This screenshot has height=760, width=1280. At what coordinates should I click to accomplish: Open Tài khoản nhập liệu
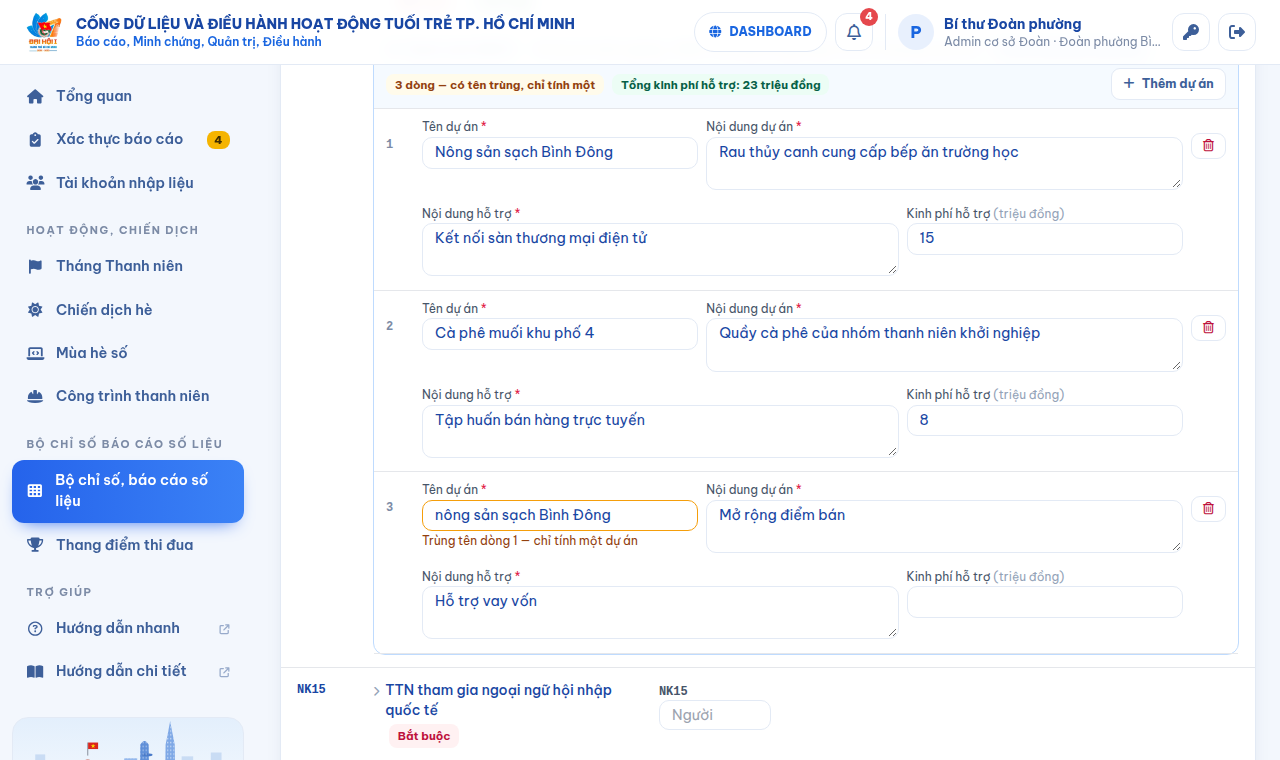point(128,183)
